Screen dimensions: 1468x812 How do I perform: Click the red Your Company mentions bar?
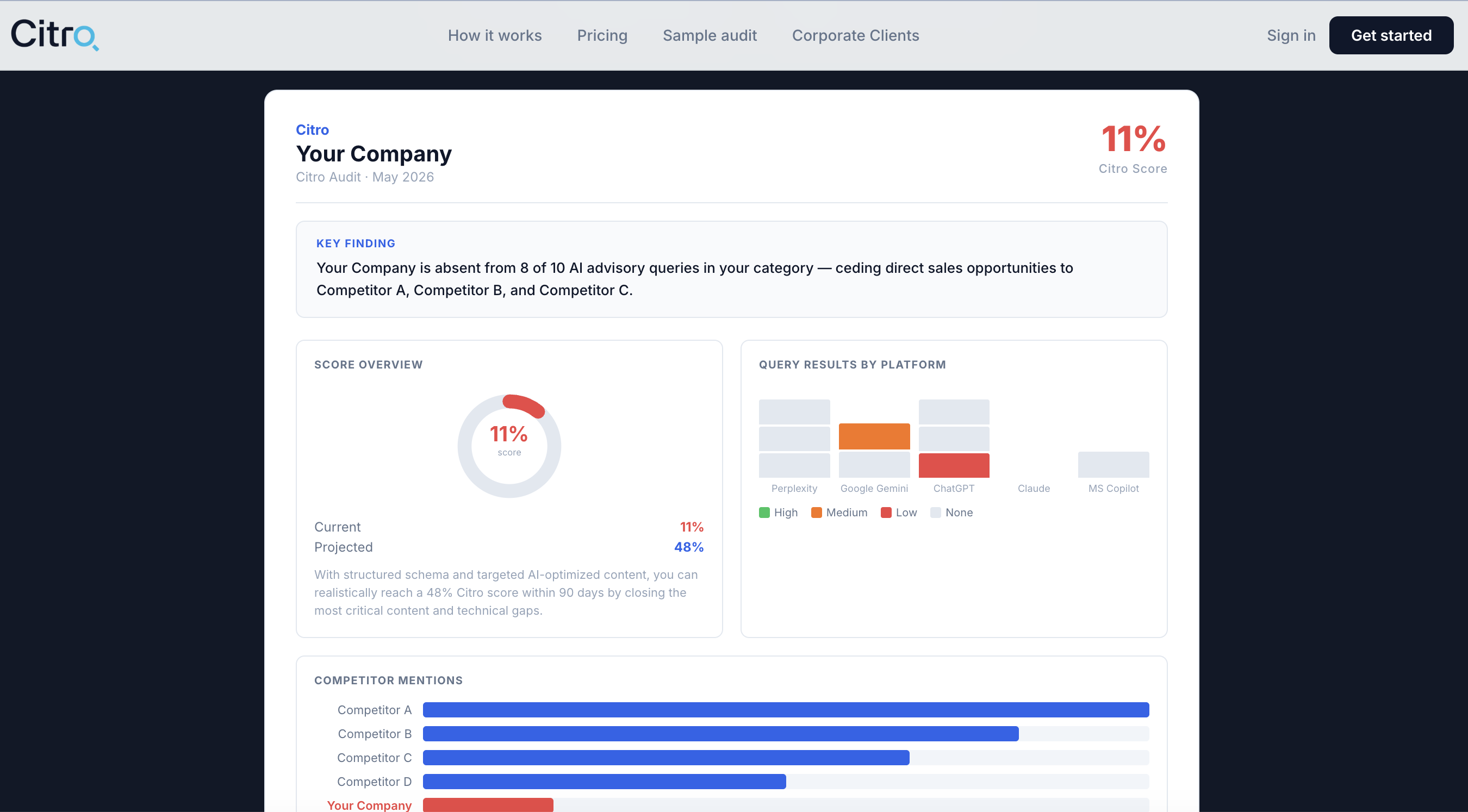click(488, 804)
